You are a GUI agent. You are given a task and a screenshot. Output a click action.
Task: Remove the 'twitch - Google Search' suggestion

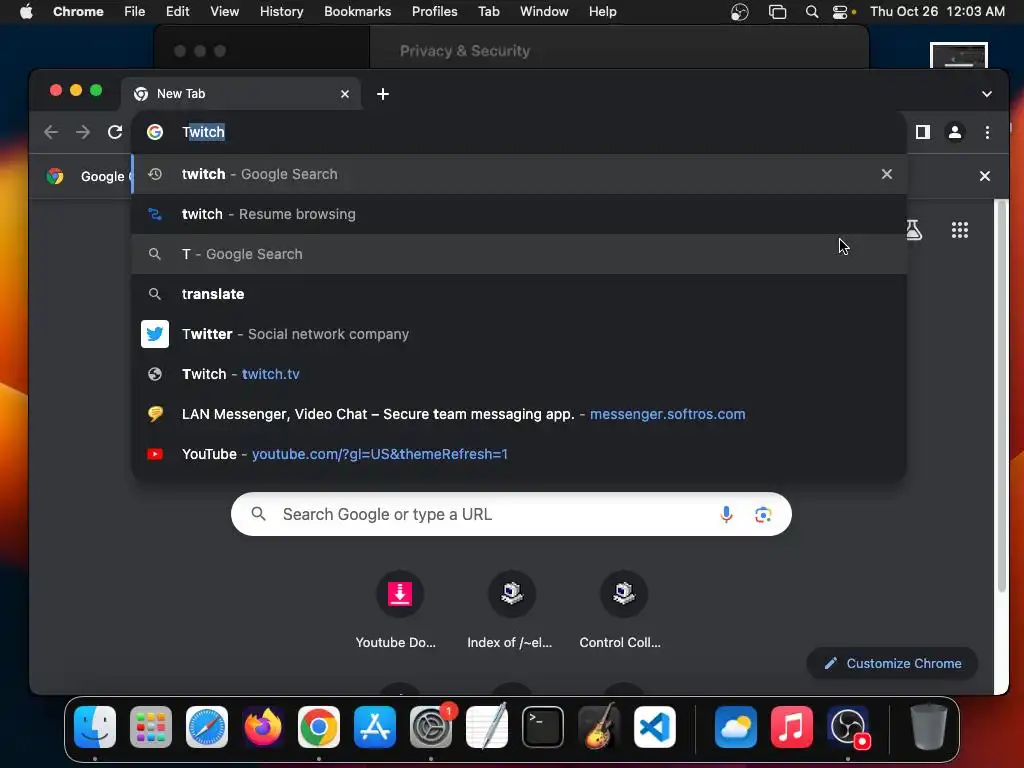(886, 174)
